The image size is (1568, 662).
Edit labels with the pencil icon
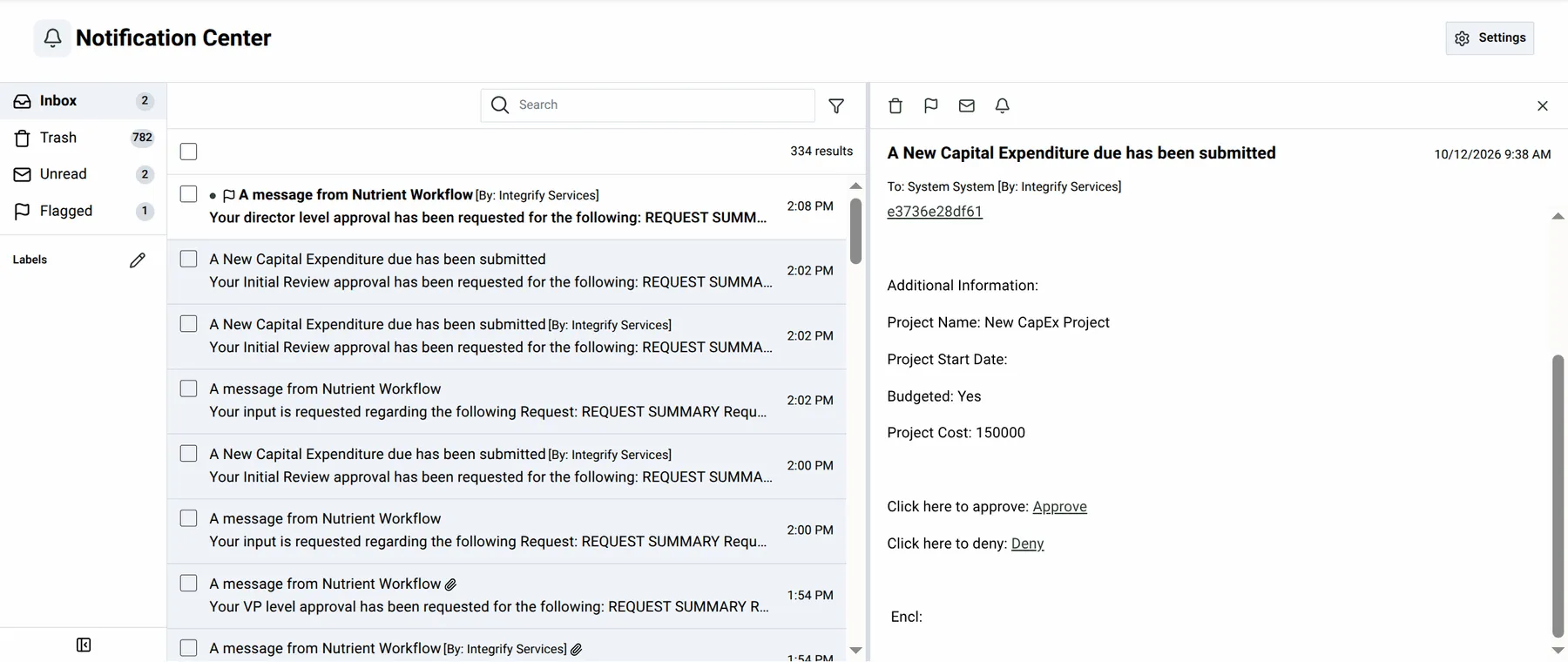[x=138, y=260]
